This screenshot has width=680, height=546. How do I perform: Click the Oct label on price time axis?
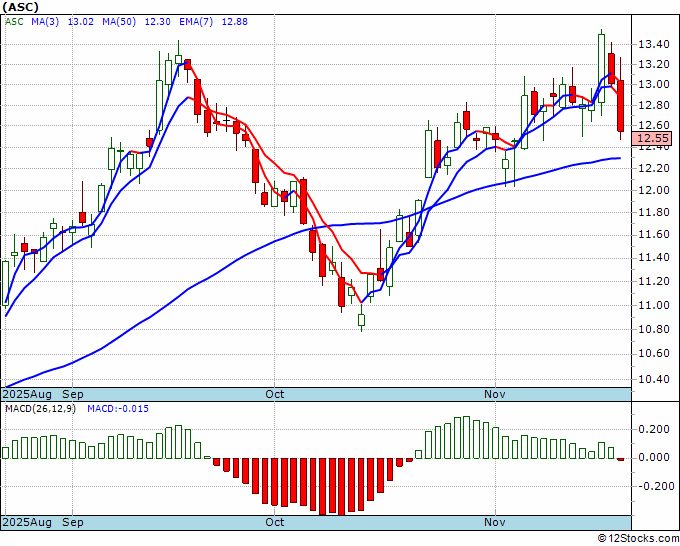click(275, 394)
